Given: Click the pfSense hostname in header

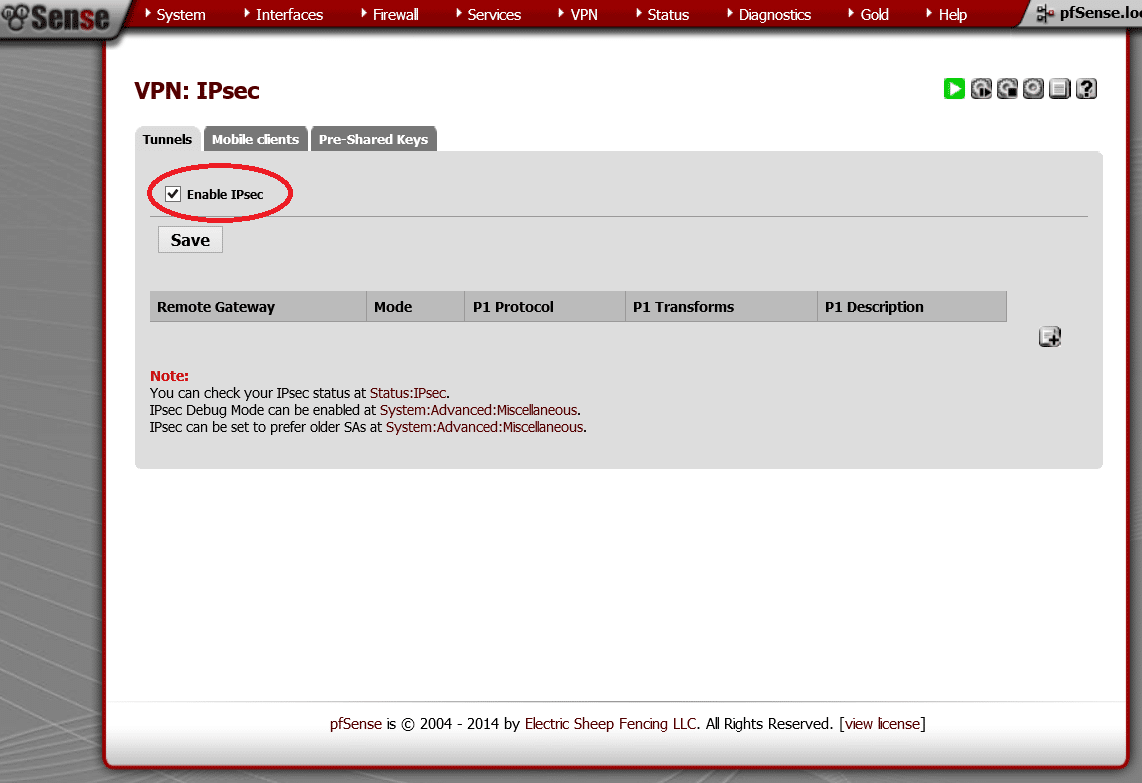Looking at the screenshot, I should (1100, 13).
